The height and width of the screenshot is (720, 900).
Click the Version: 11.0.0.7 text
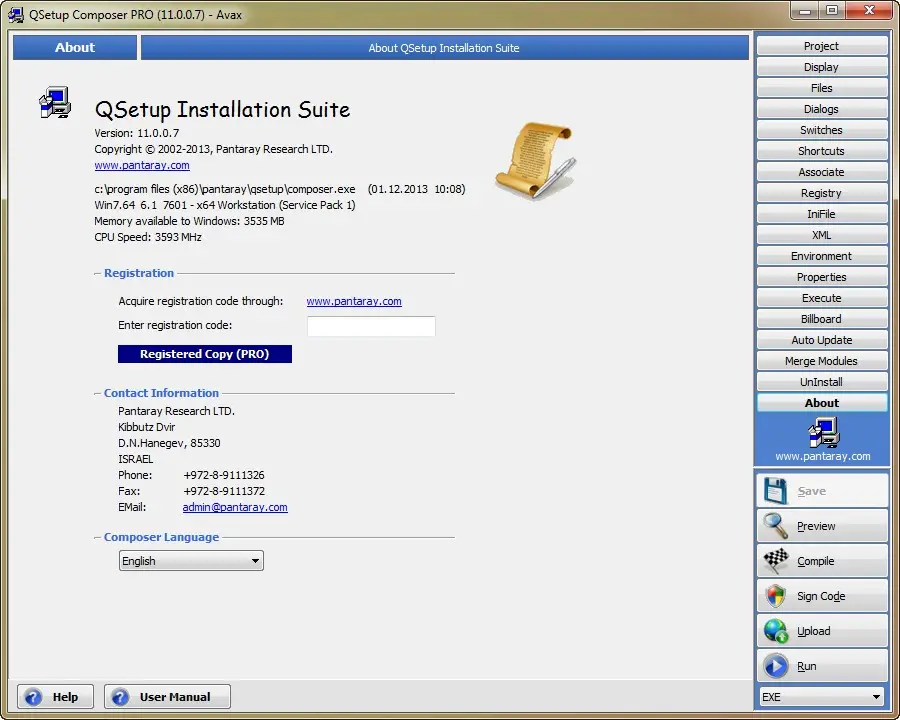137,133
